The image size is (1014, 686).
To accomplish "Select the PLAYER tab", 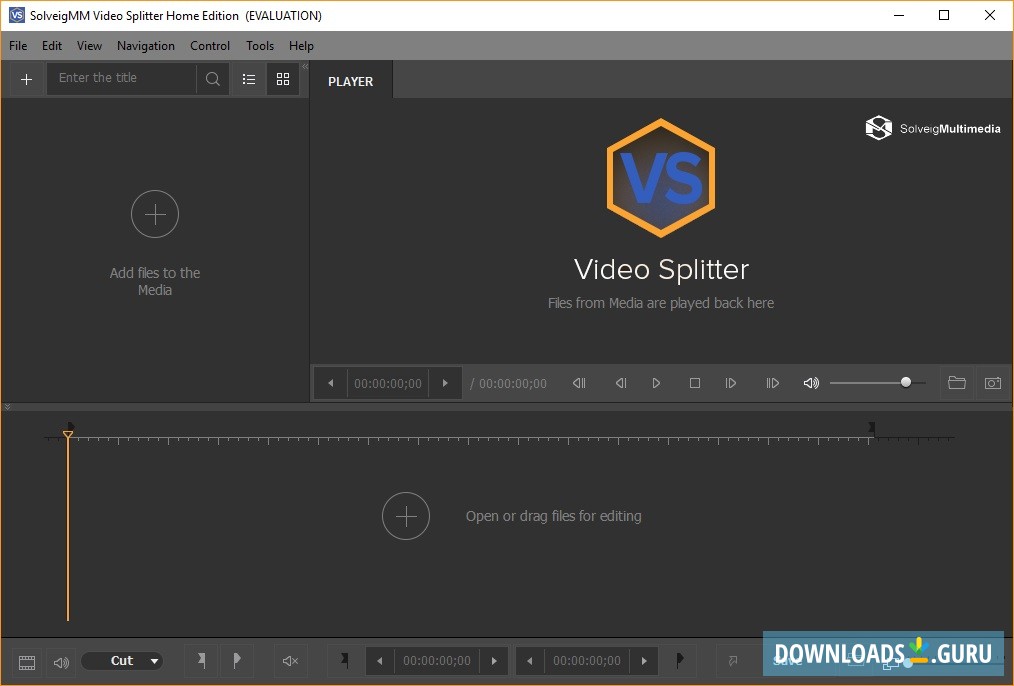I will point(350,81).
